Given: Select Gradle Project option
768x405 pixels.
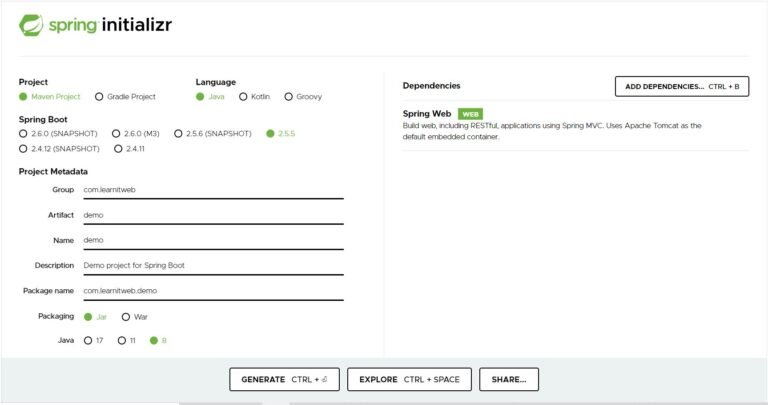Looking at the screenshot, I should pyautogui.click(x=125, y=96).
